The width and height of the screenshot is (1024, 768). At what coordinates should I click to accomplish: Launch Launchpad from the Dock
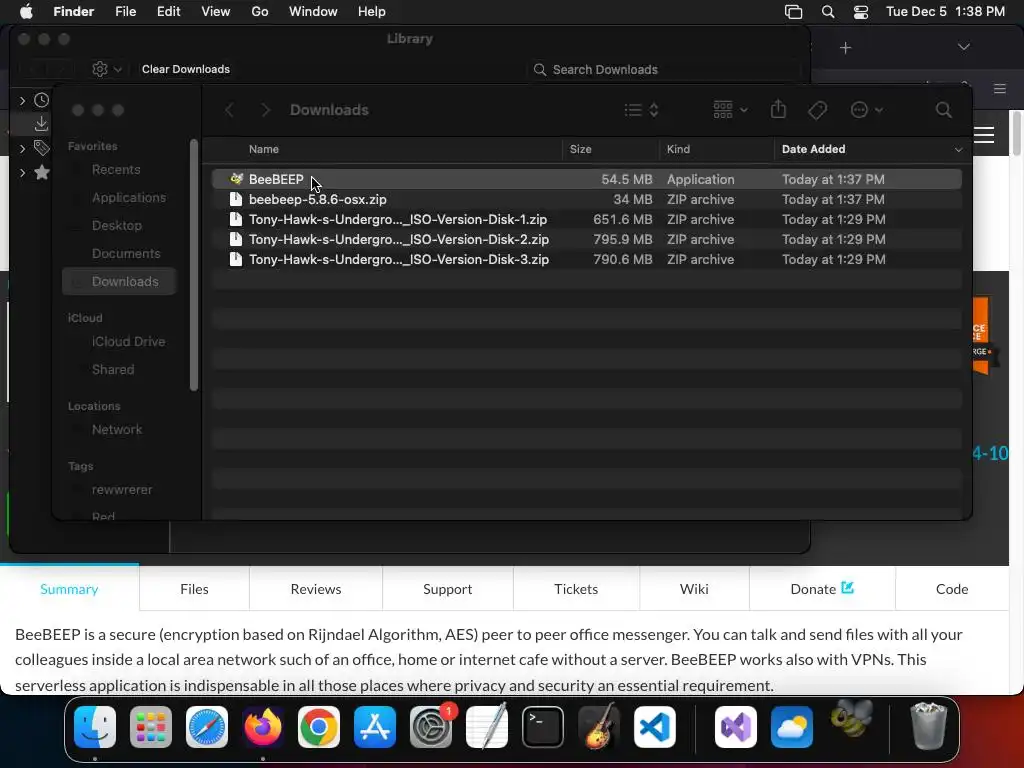pos(151,727)
